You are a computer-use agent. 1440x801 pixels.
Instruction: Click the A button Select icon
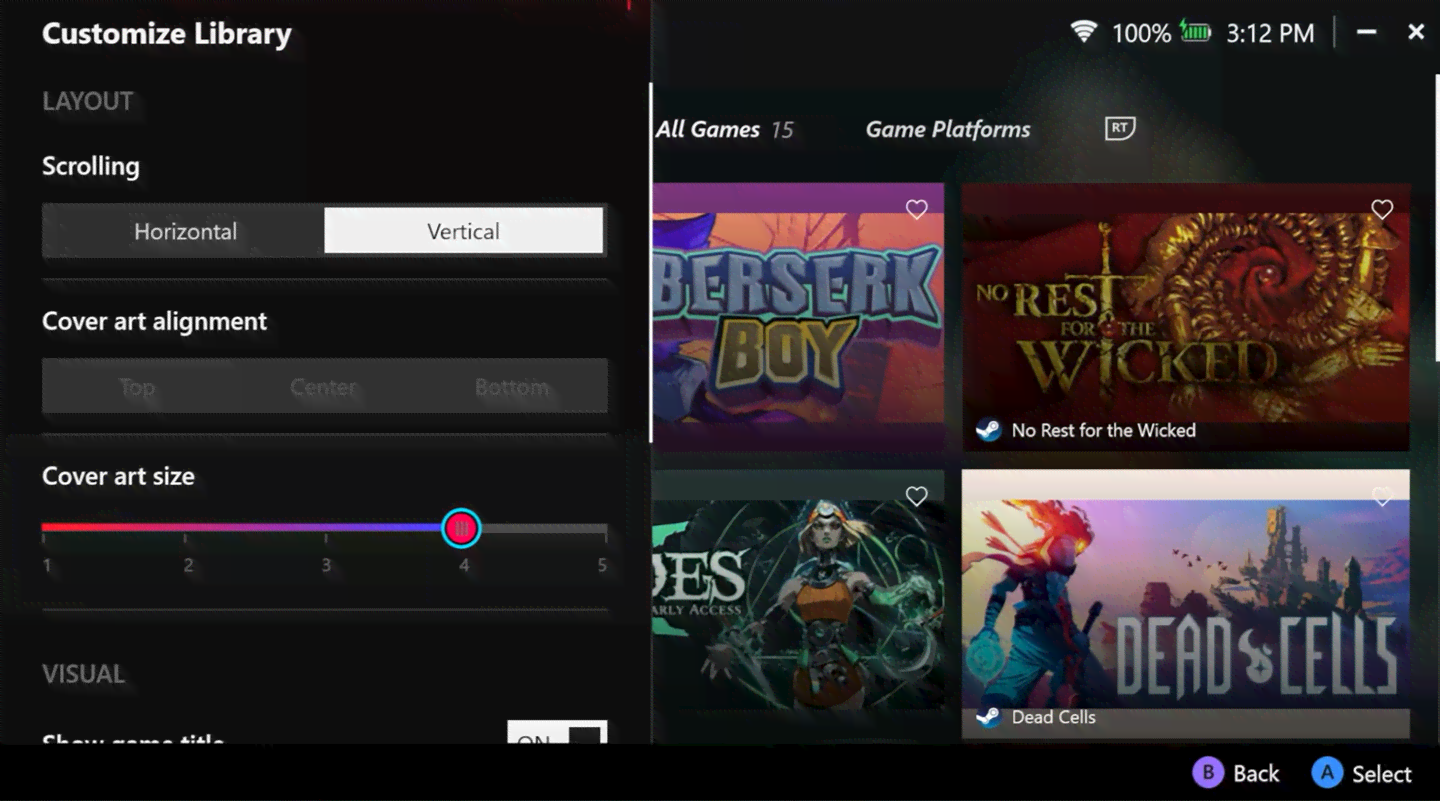pos(1327,773)
